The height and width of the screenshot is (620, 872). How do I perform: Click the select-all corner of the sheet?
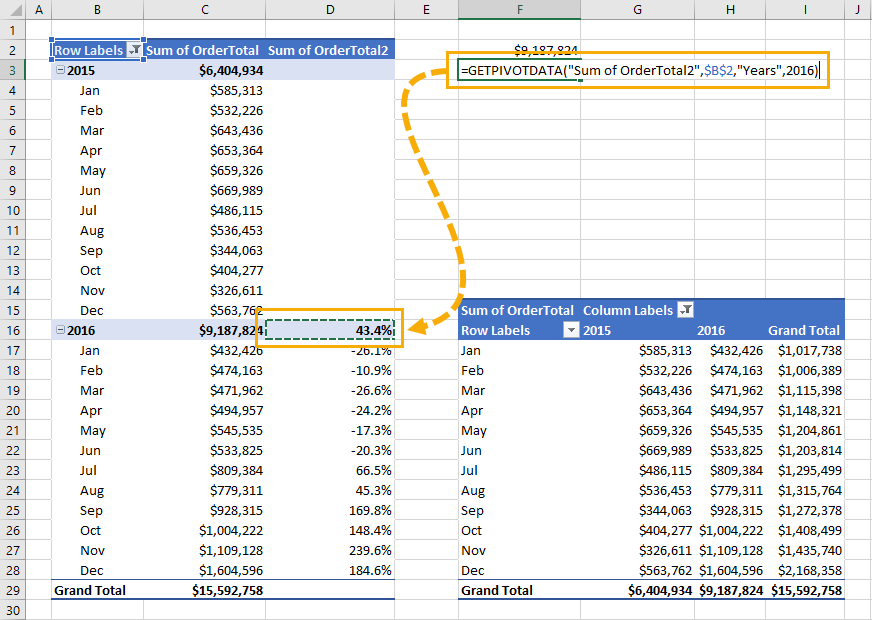click(x=12, y=9)
